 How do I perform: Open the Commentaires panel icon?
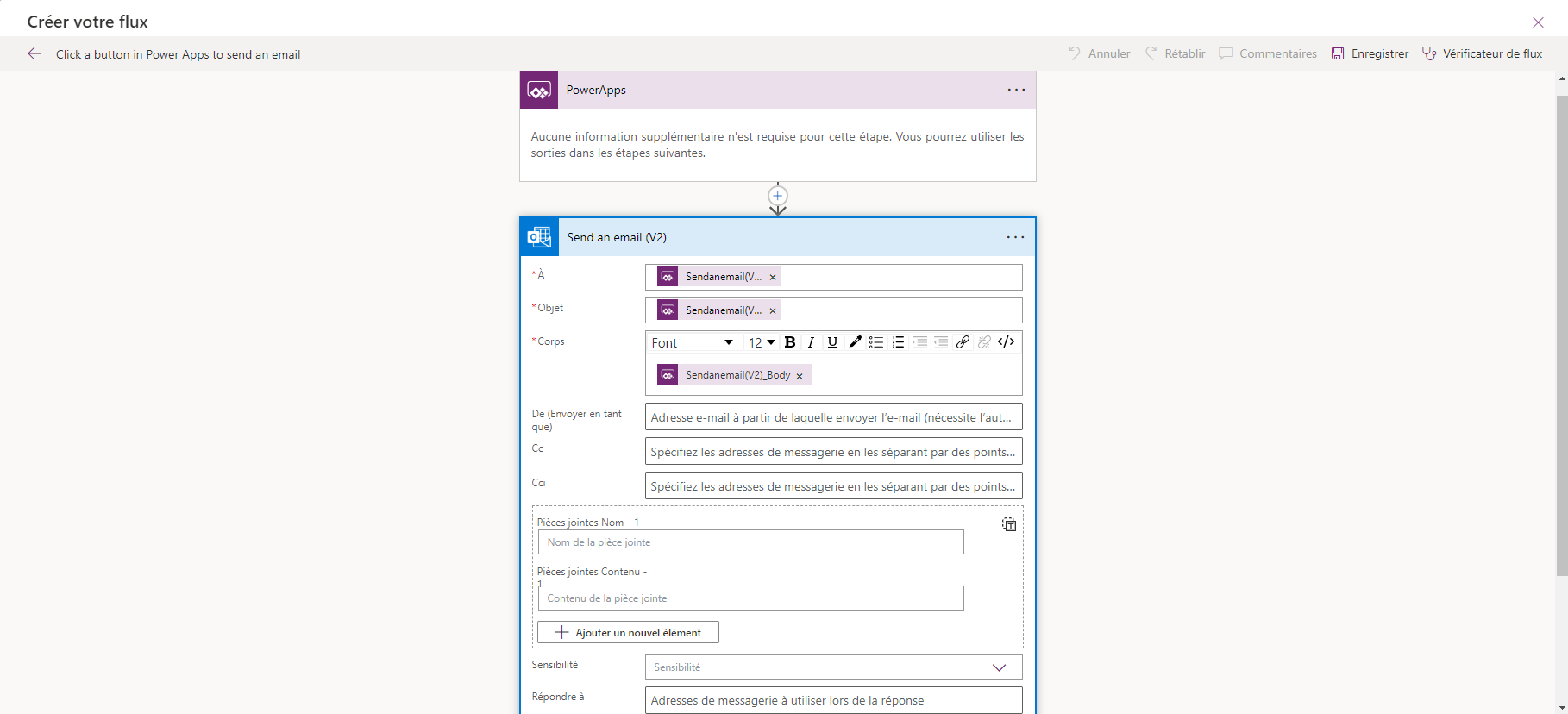pos(1226,53)
